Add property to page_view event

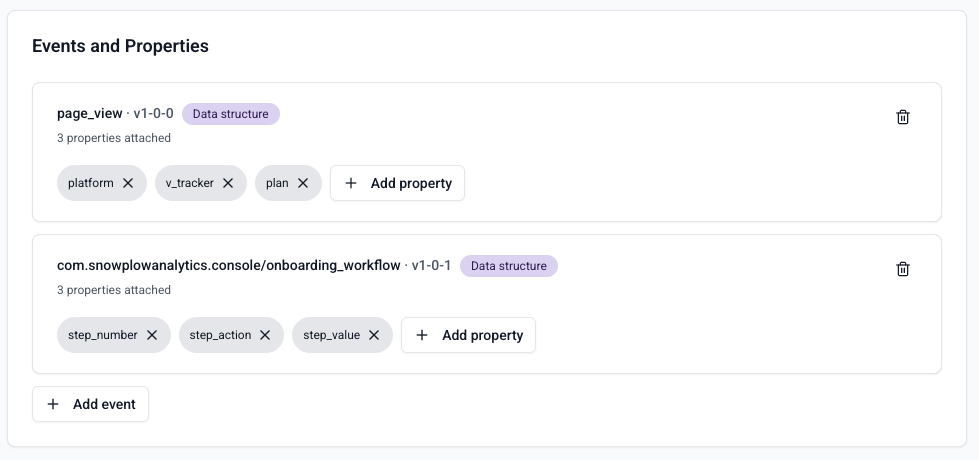pos(397,183)
